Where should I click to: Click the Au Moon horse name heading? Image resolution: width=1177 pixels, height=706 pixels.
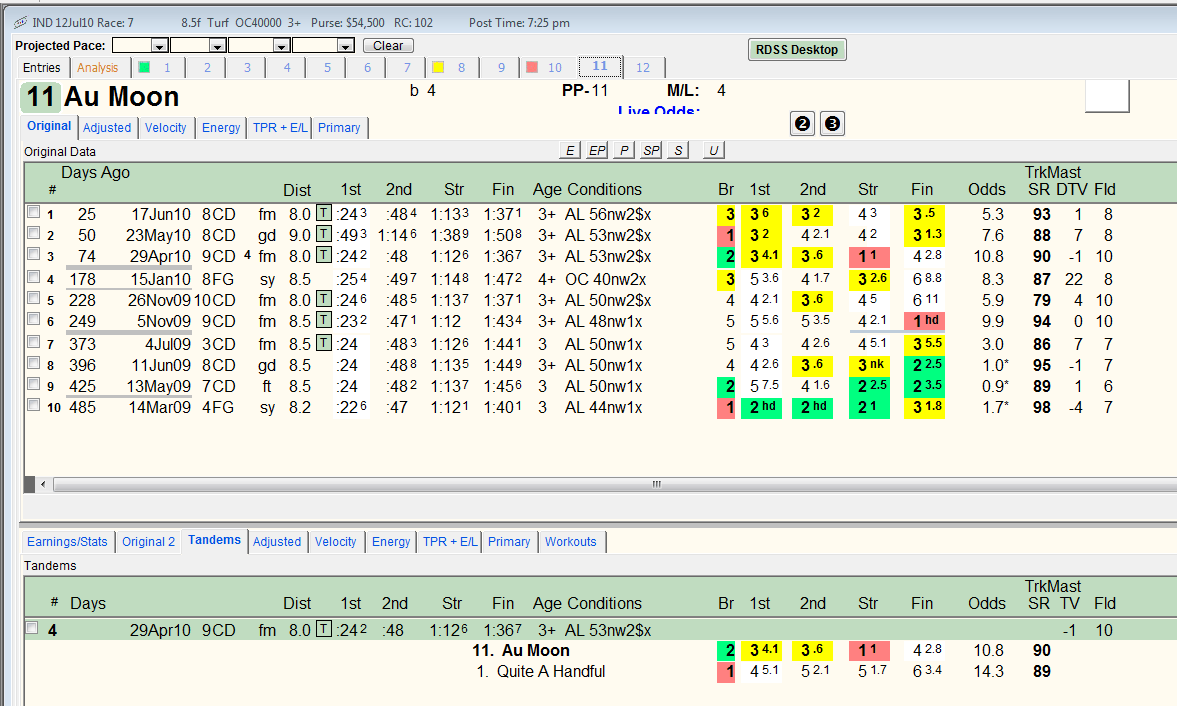click(122, 97)
